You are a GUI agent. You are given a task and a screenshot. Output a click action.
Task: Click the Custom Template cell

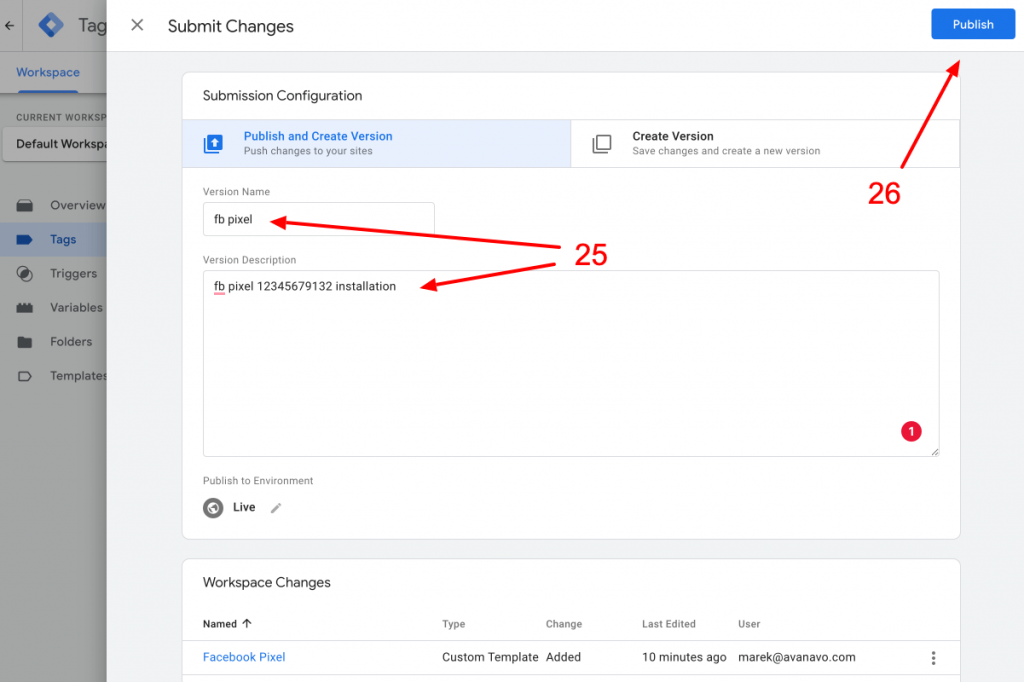point(490,657)
